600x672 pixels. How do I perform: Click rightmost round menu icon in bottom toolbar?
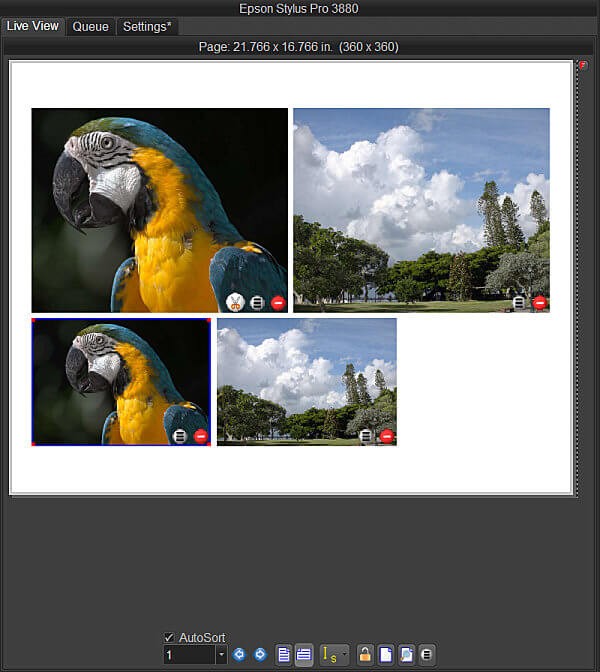coord(426,654)
